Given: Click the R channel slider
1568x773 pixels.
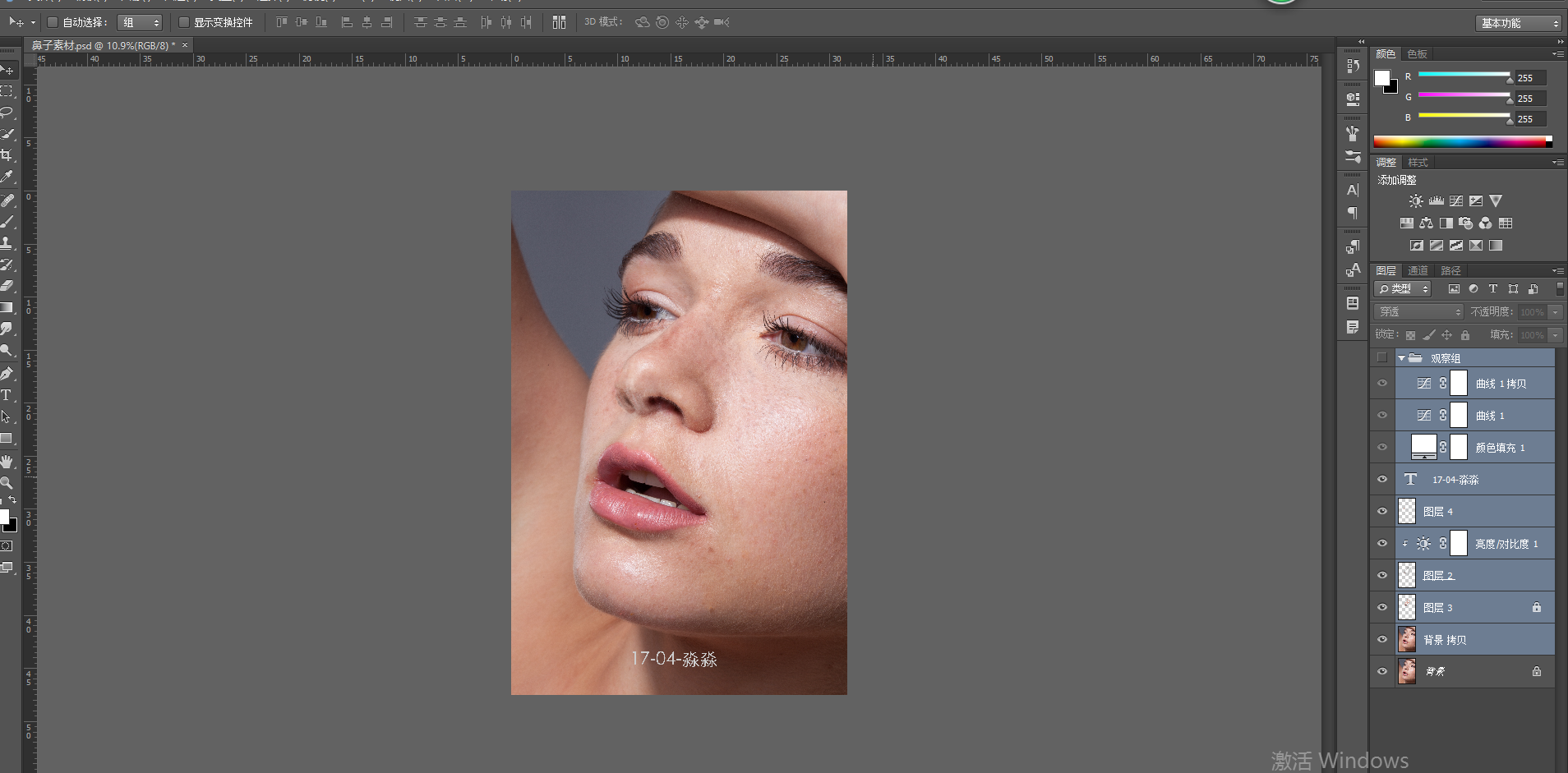Looking at the screenshot, I should tap(1464, 76).
